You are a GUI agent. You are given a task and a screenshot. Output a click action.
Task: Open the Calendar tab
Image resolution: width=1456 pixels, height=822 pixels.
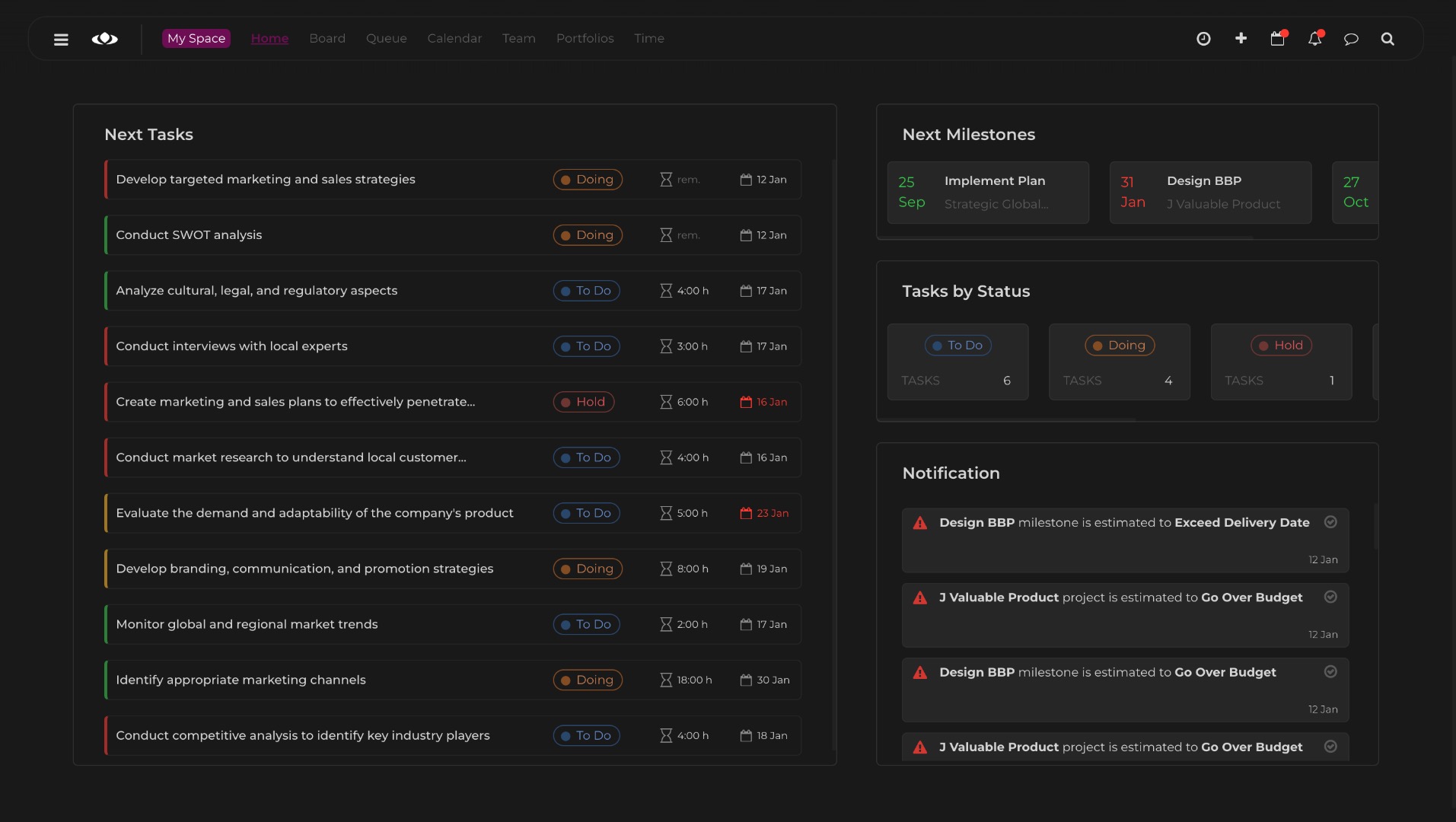[454, 38]
